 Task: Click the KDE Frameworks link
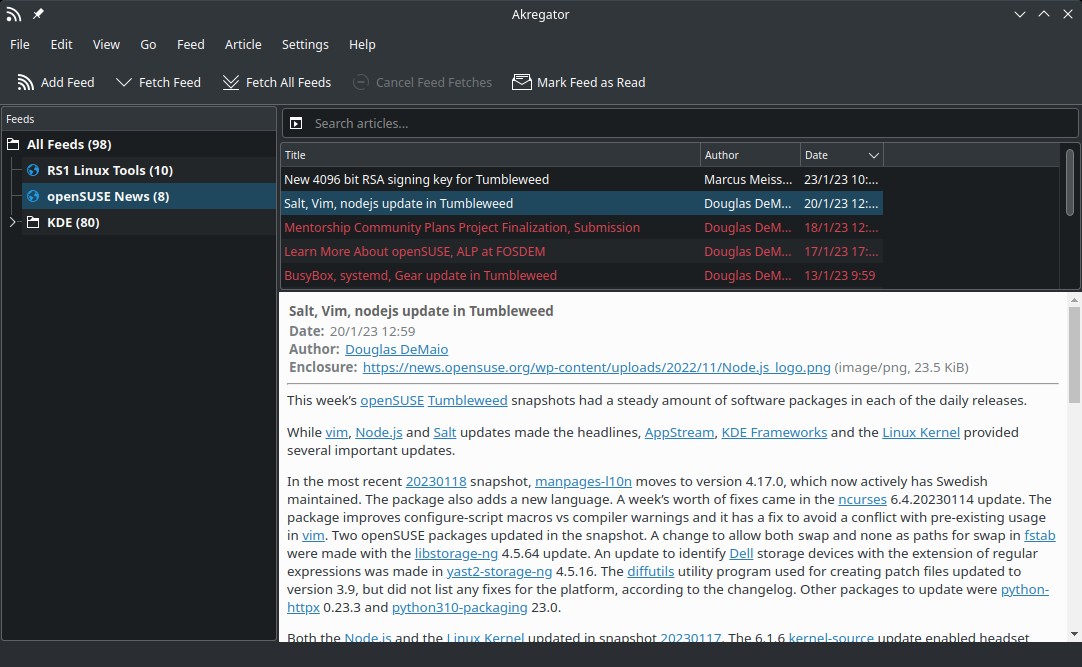coord(774,432)
